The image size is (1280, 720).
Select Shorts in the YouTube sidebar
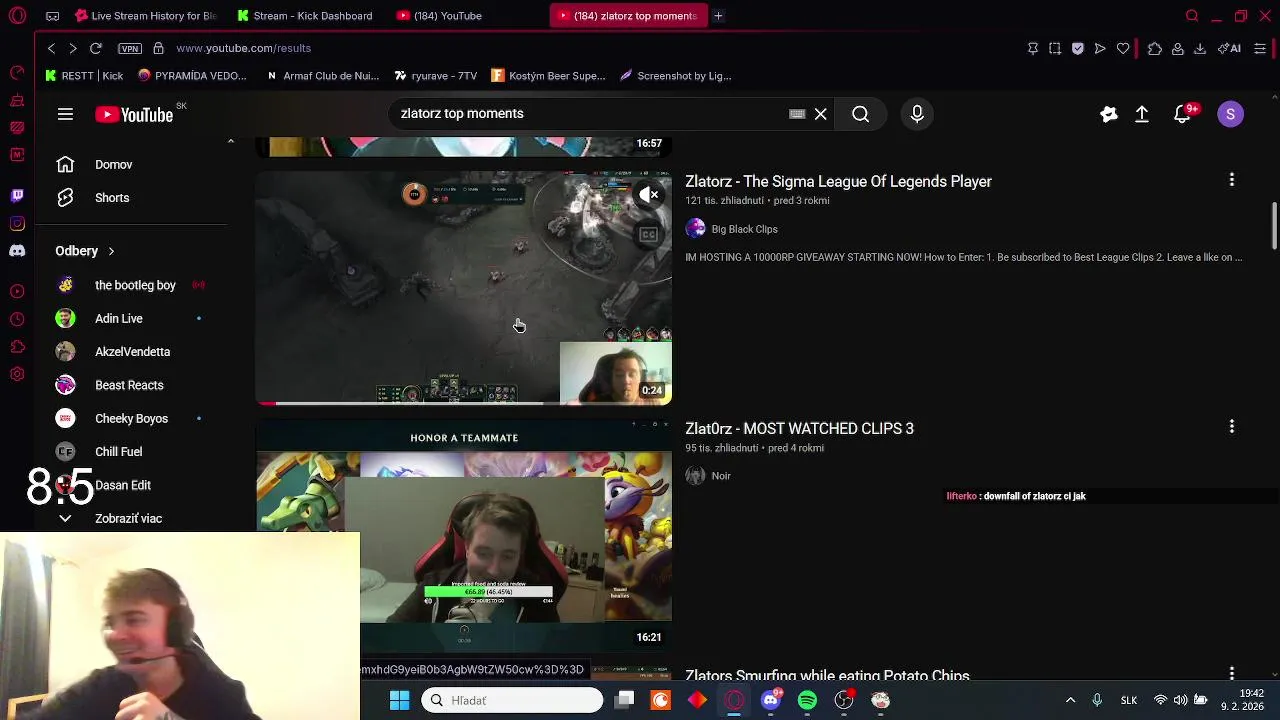click(112, 198)
